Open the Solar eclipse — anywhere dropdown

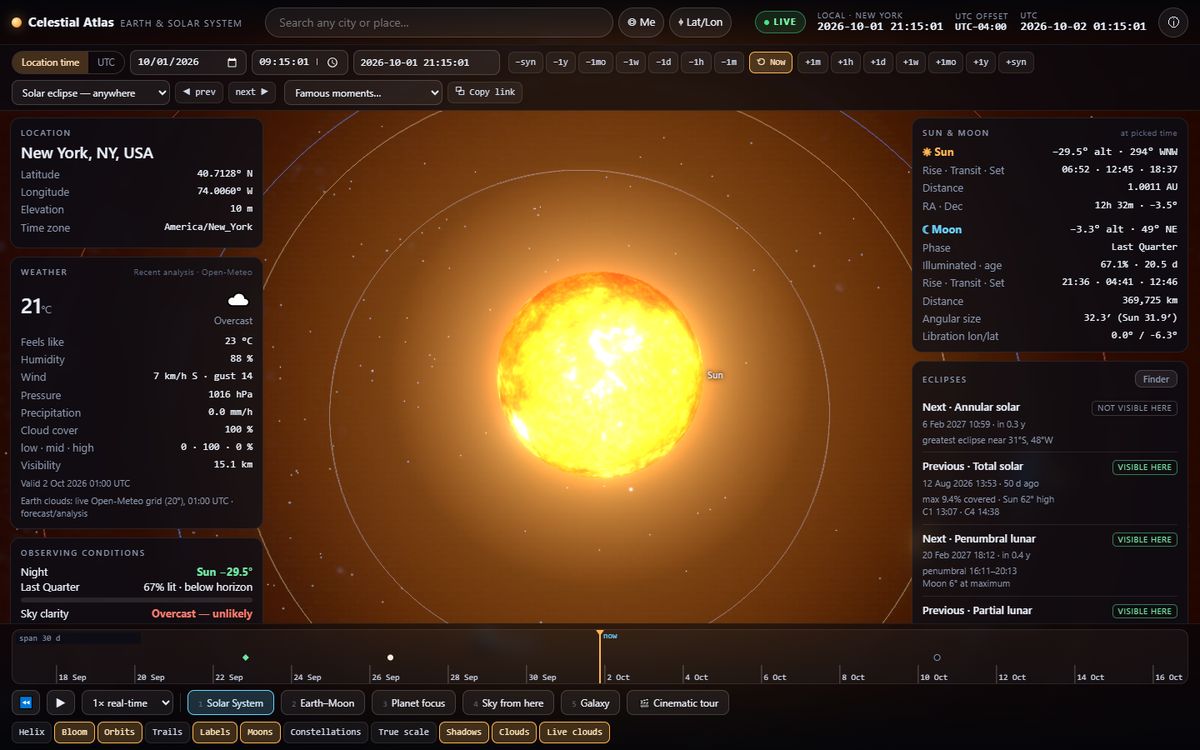tap(91, 92)
